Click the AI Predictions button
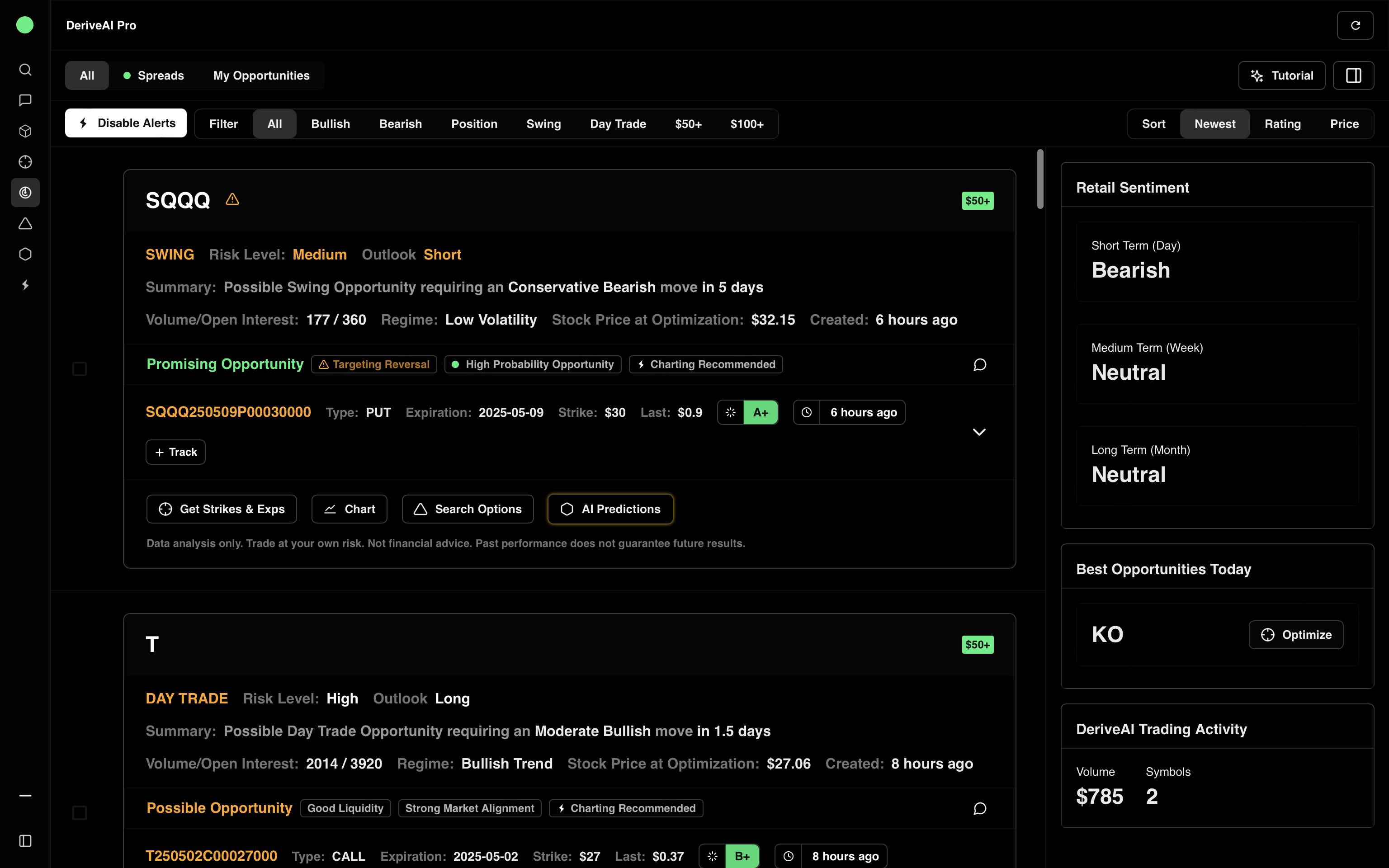The height and width of the screenshot is (868, 1389). [x=610, y=509]
